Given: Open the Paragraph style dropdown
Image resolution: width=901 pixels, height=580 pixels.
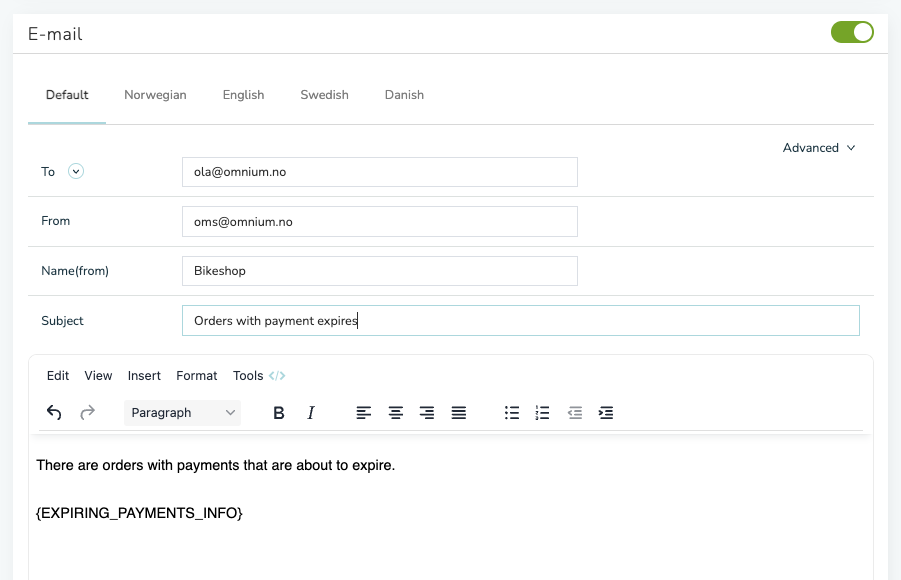Looking at the screenshot, I should (x=182, y=413).
